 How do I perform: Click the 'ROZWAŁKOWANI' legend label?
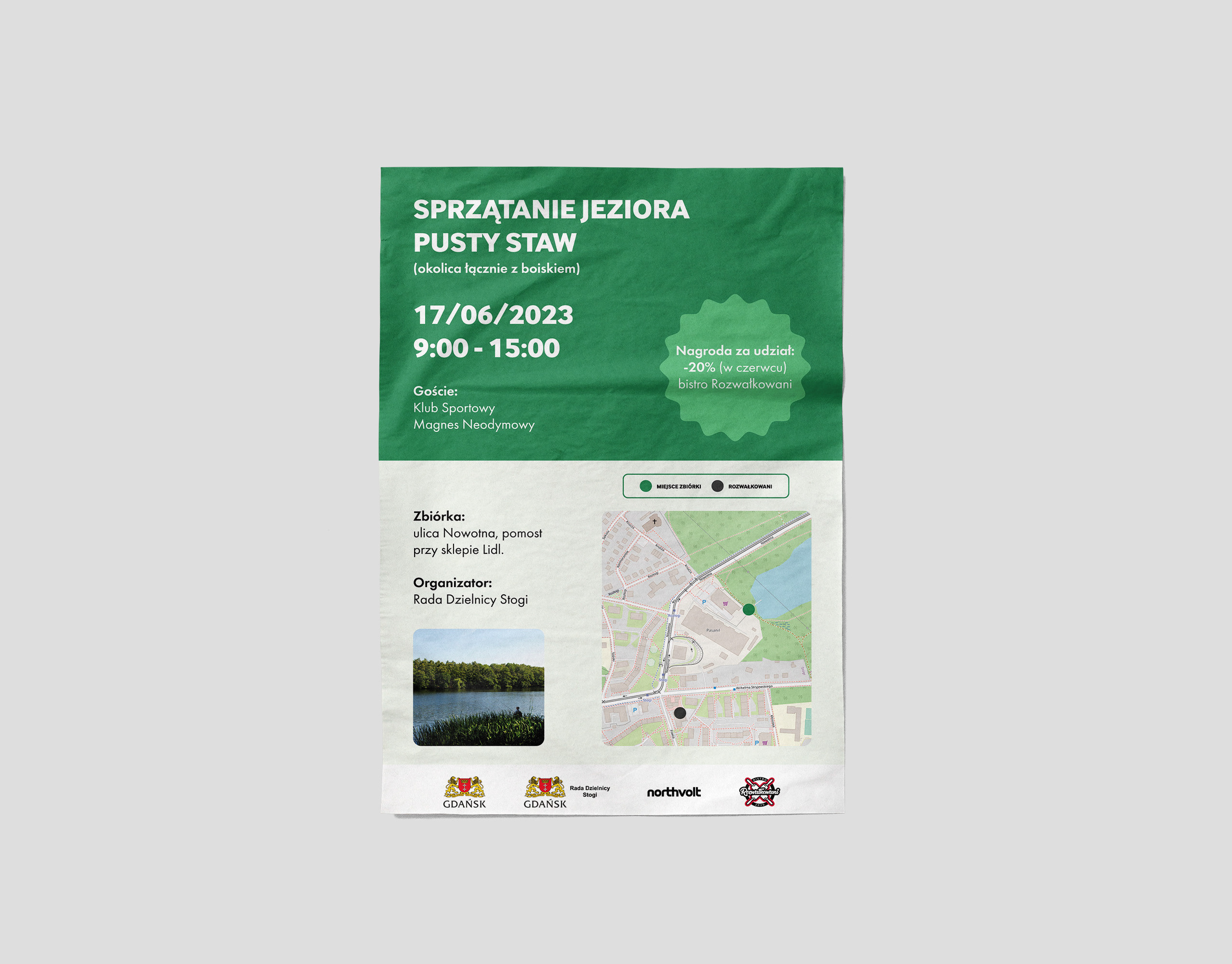tap(750, 486)
